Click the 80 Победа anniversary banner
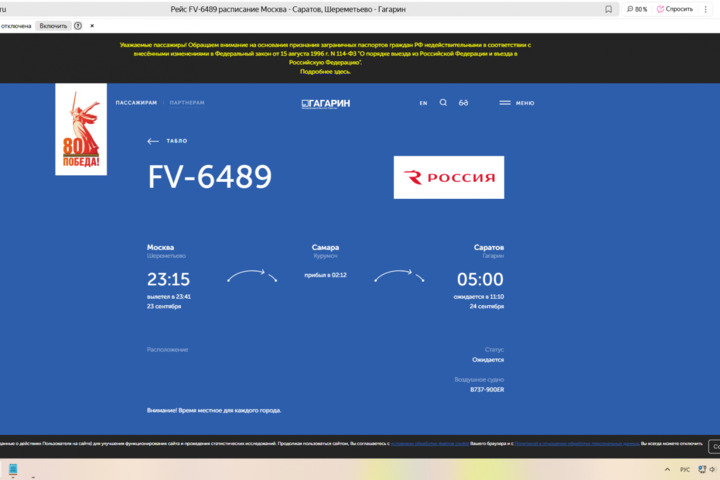Screen dimensions: 720x480 click(80, 130)
